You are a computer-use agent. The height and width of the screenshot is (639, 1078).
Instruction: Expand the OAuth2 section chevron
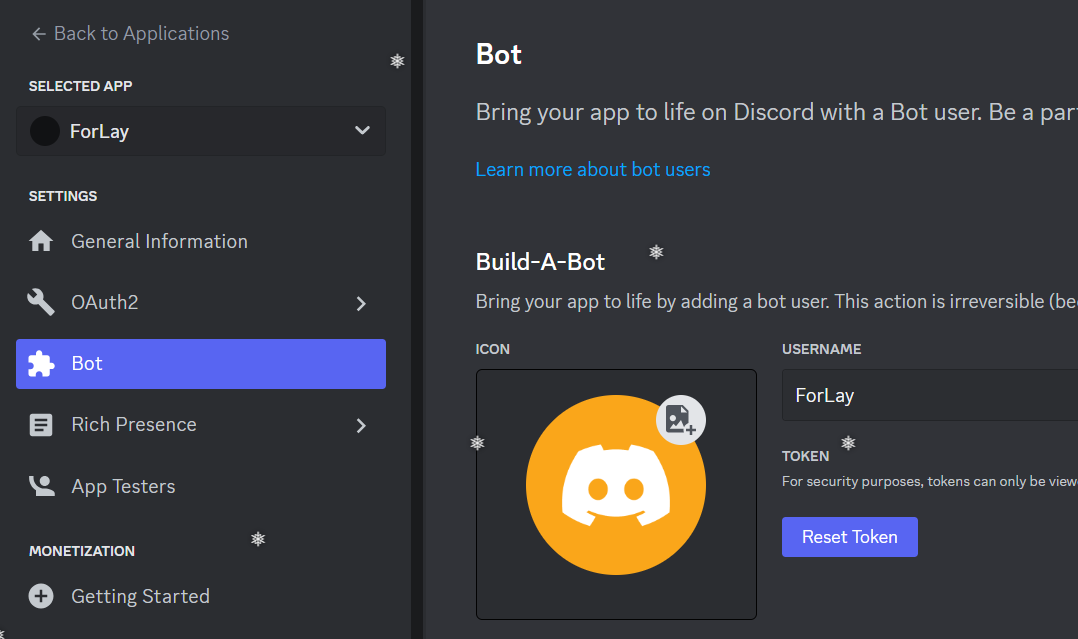[x=361, y=302]
